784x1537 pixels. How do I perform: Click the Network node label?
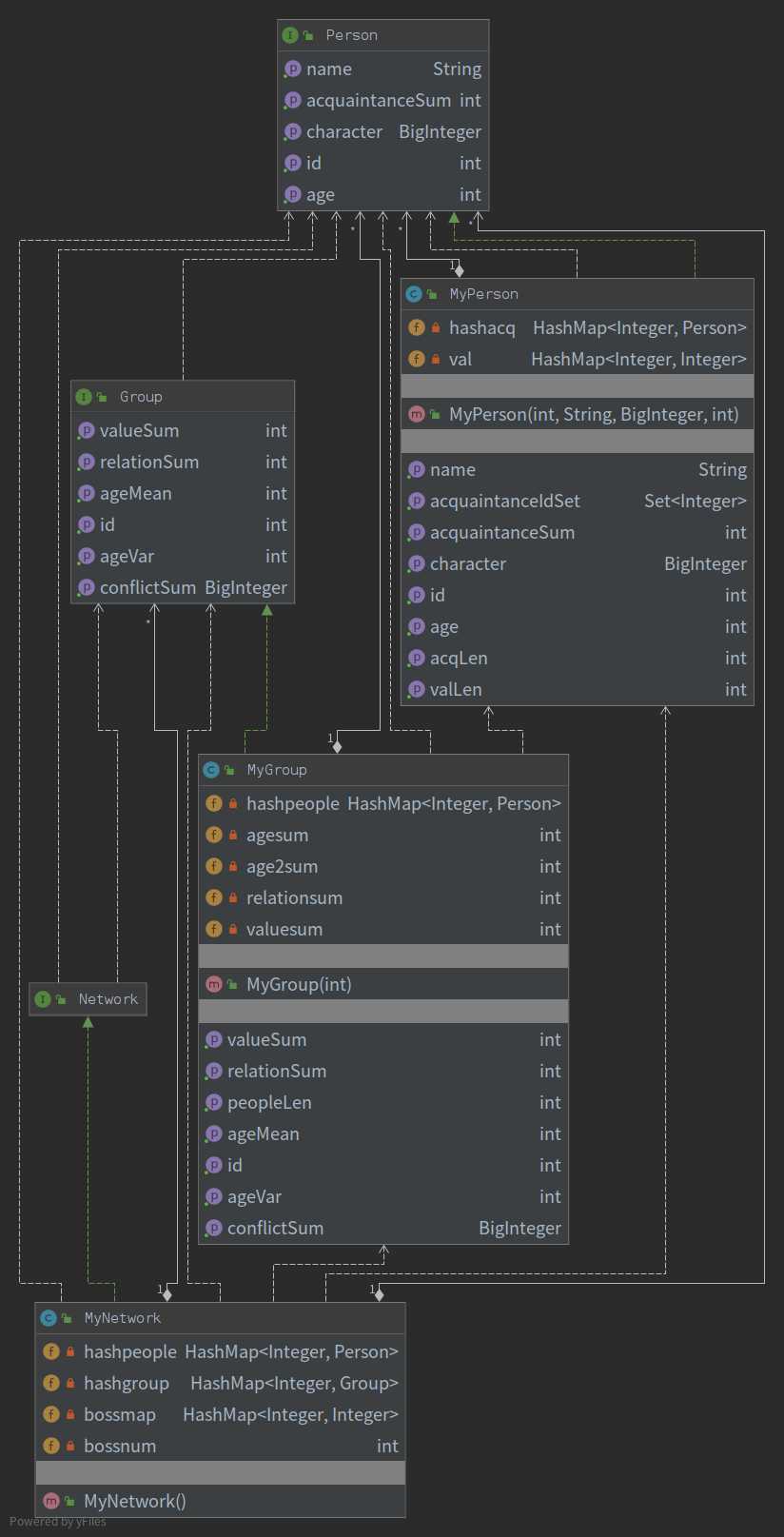click(108, 999)
